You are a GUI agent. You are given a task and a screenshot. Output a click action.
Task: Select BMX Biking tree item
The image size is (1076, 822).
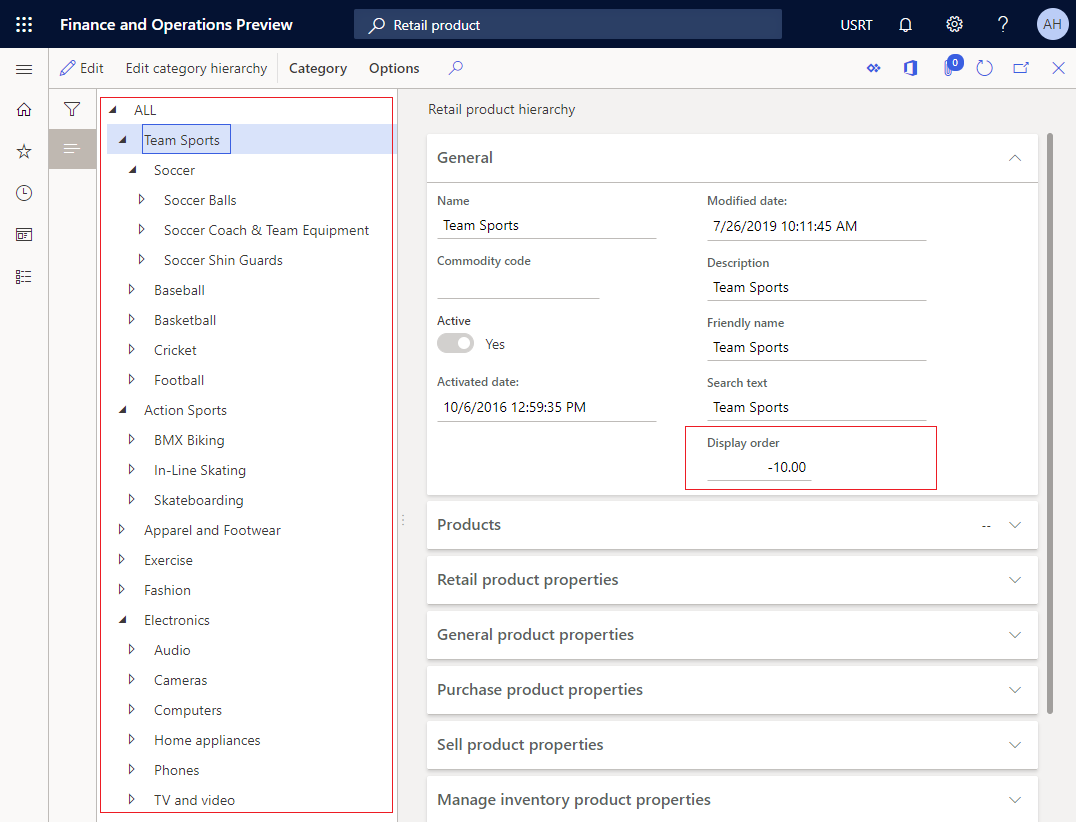coord(189,441)
